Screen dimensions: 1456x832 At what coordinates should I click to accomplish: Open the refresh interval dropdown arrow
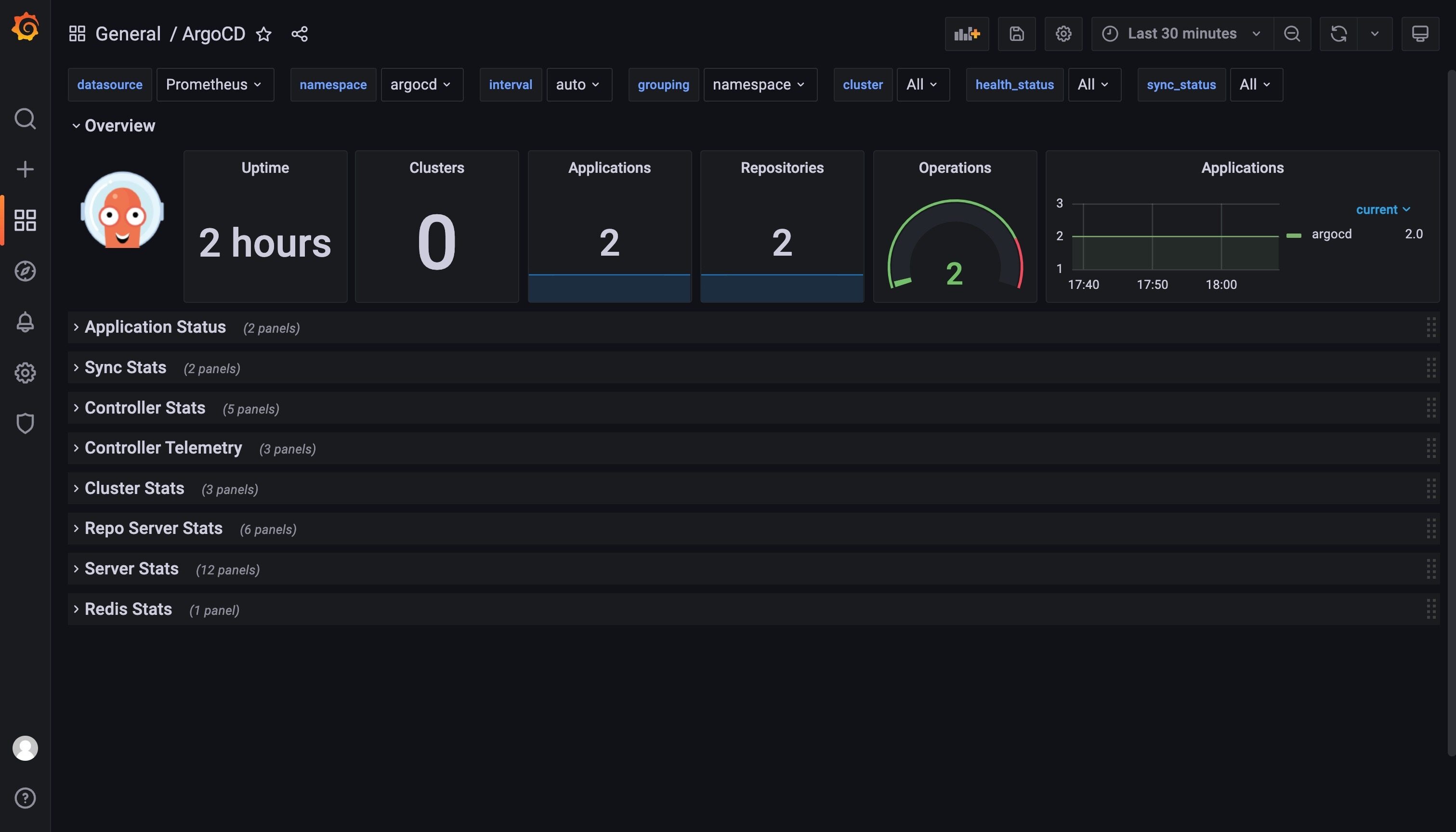pos(1375,34)
